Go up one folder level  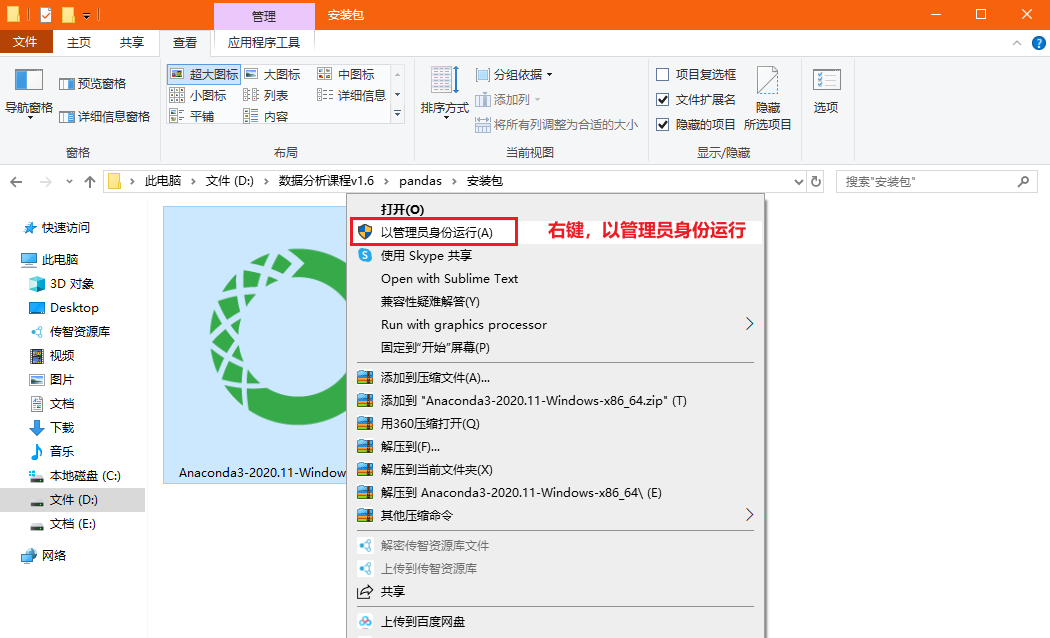tap(90, 181)
